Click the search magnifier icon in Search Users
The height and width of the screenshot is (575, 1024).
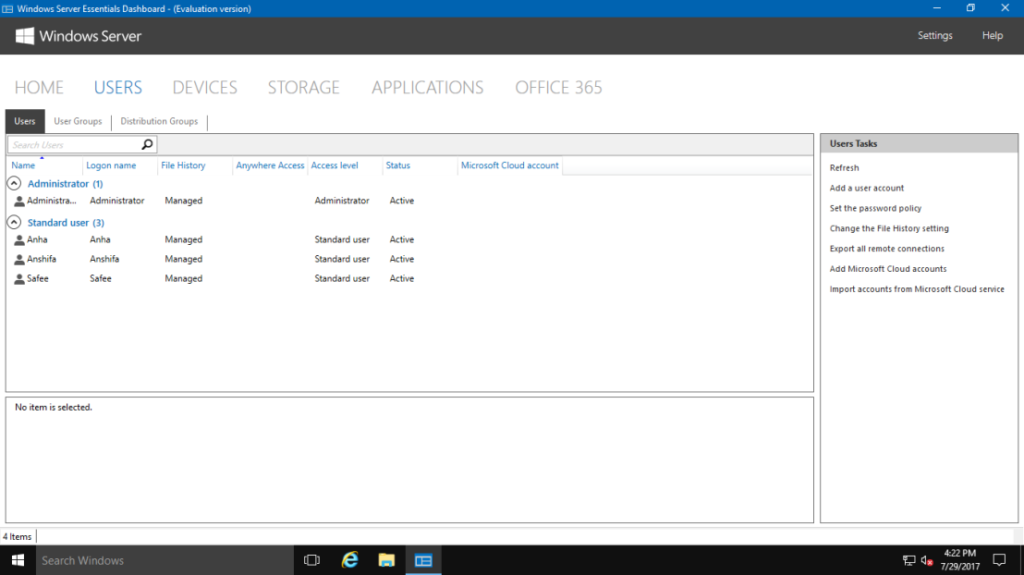(x=148, y=144)
